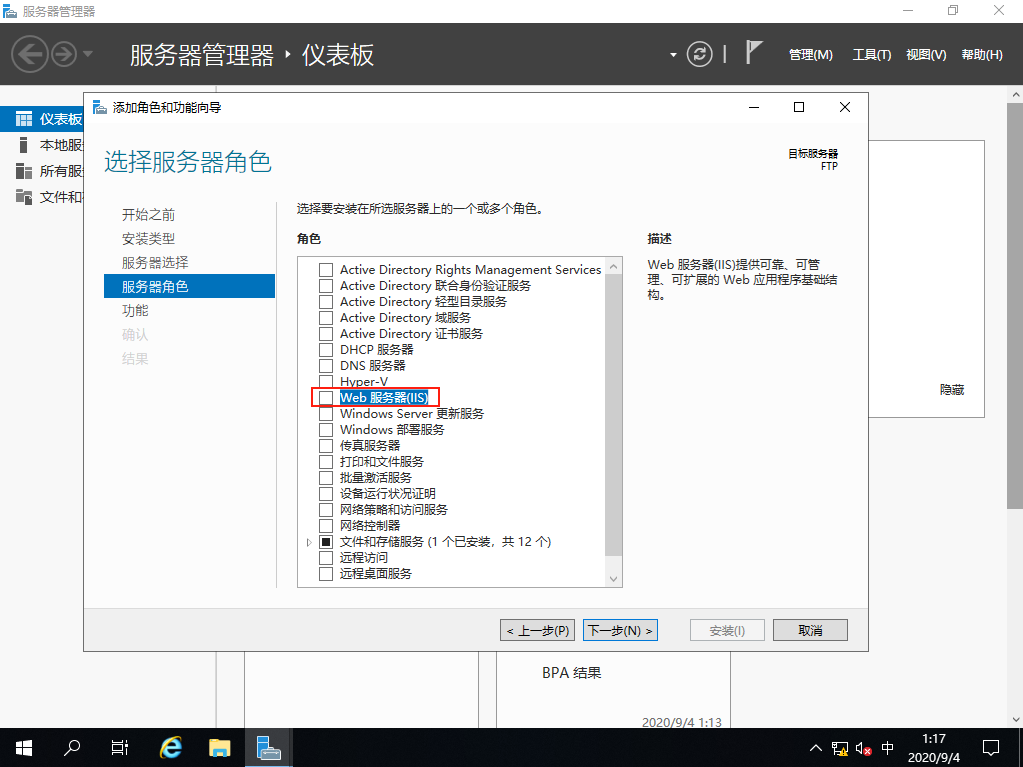Select the local server sidebar icon
The image size is (1023, 767).
coord(23,145)
